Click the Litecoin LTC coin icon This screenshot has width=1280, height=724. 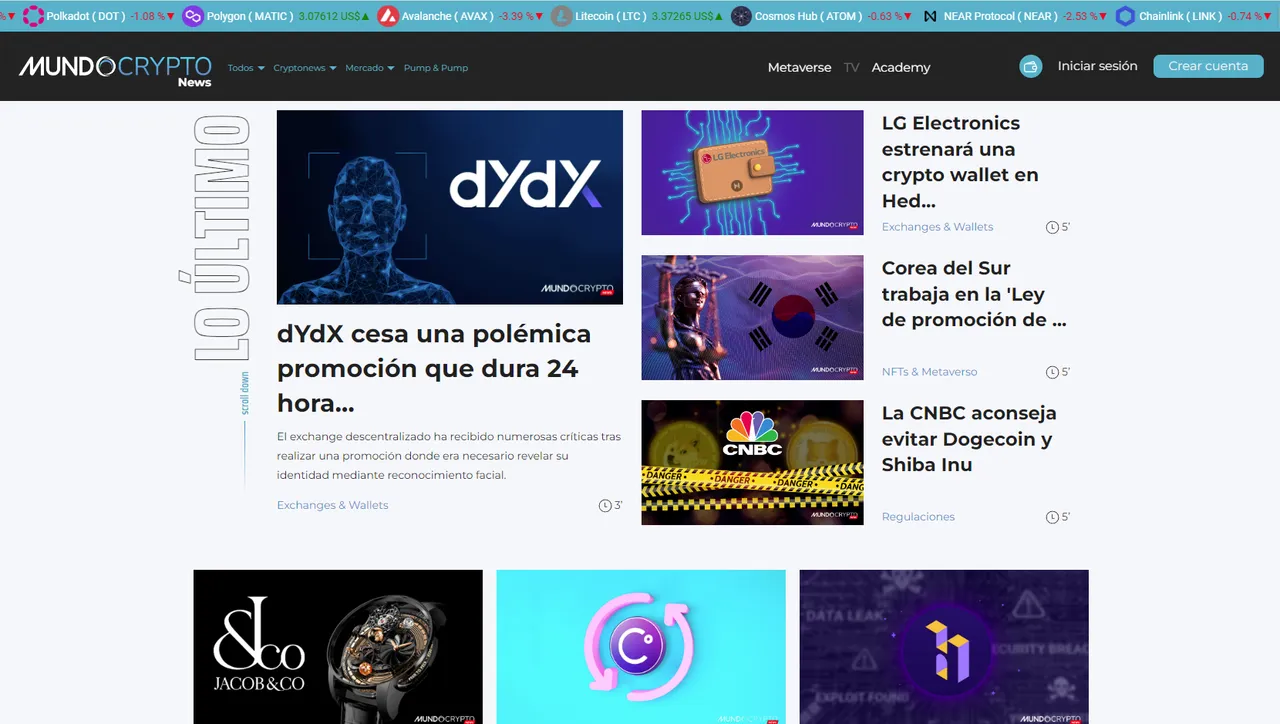(562, 16)
